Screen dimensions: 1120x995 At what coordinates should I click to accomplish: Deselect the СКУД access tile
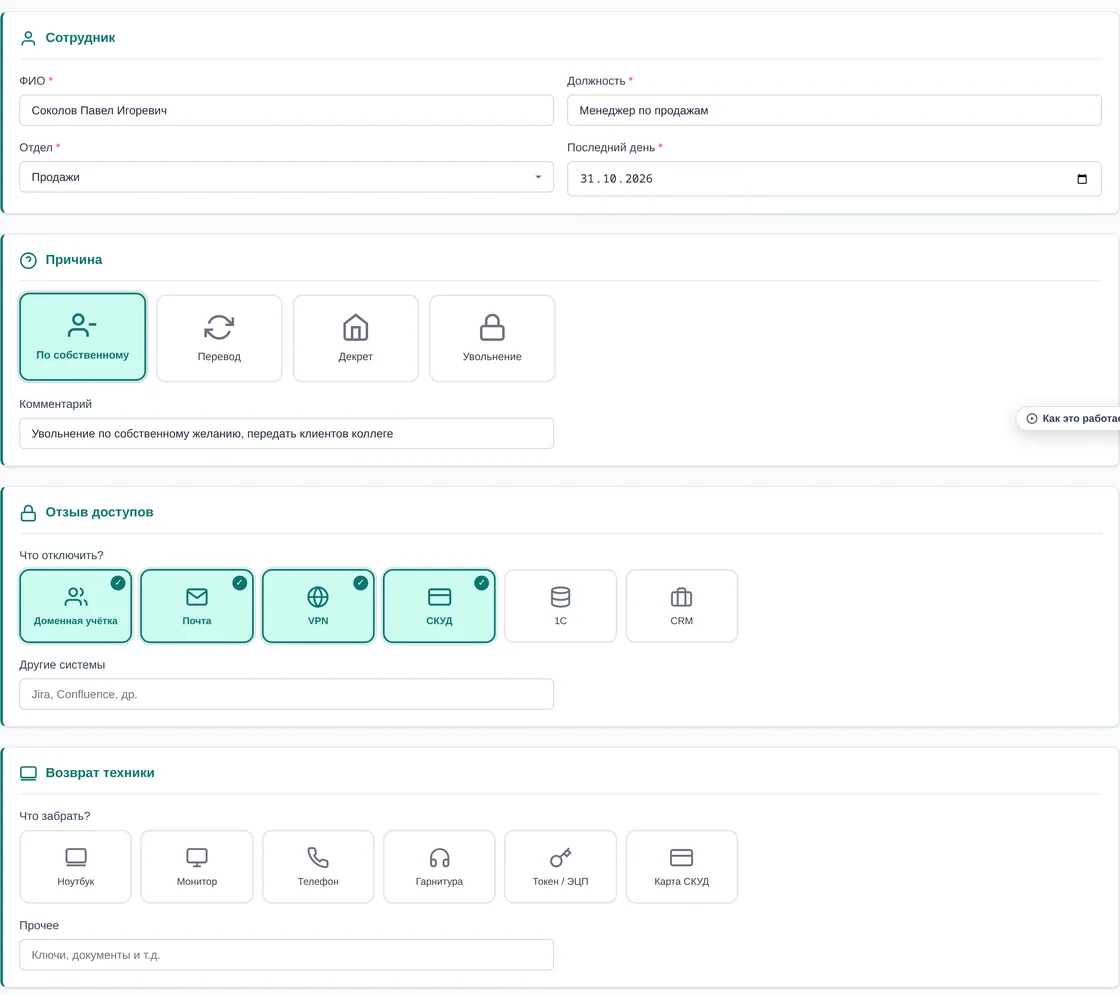point(439,606)
